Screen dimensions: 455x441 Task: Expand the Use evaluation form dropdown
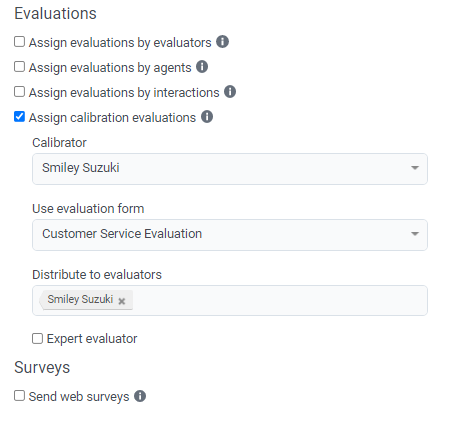tap(230, 235)
